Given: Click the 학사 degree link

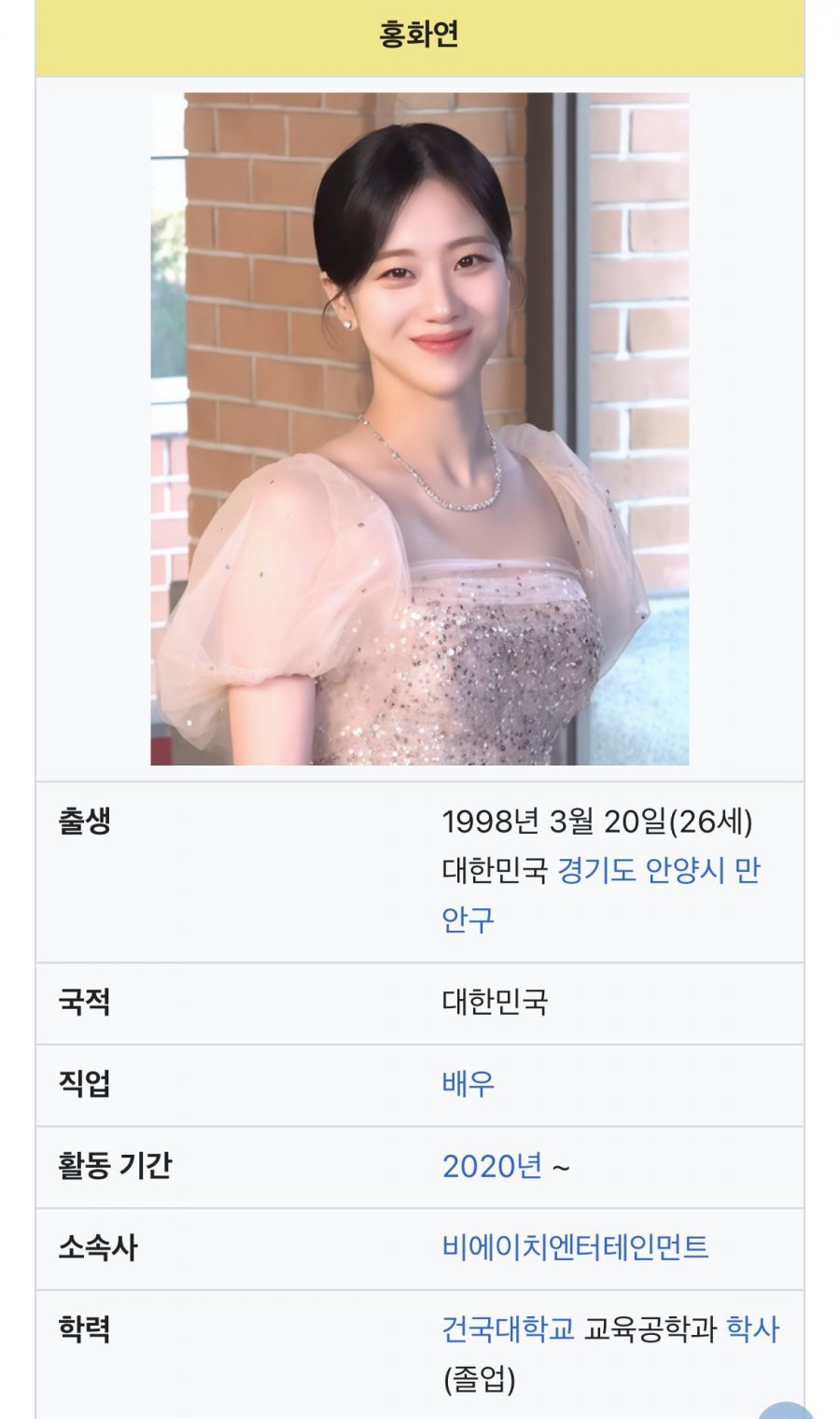Looking at the screenshot, I should [x=752, y=1328].
